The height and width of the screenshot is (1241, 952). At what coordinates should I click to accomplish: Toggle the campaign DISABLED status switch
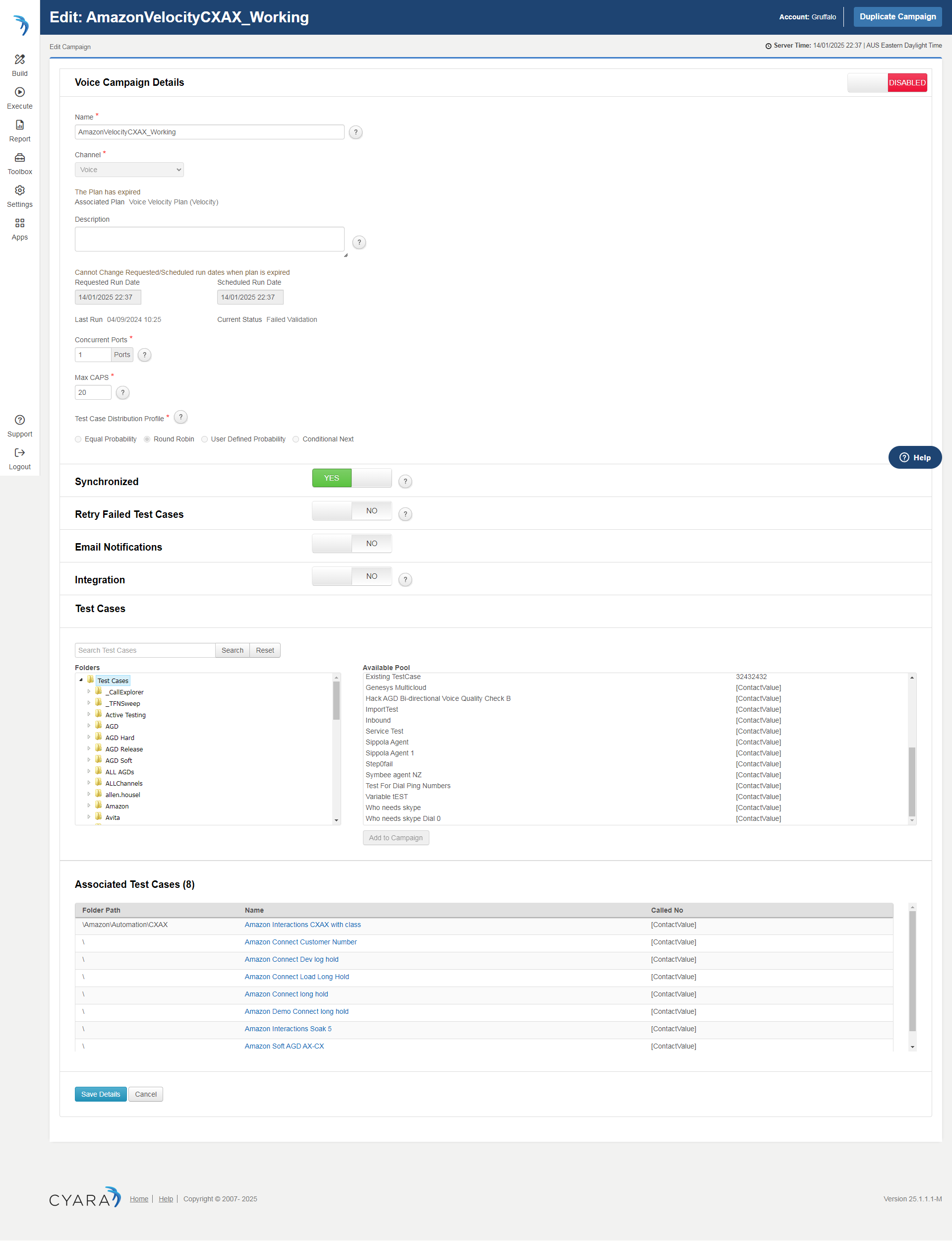coord(887,83)
